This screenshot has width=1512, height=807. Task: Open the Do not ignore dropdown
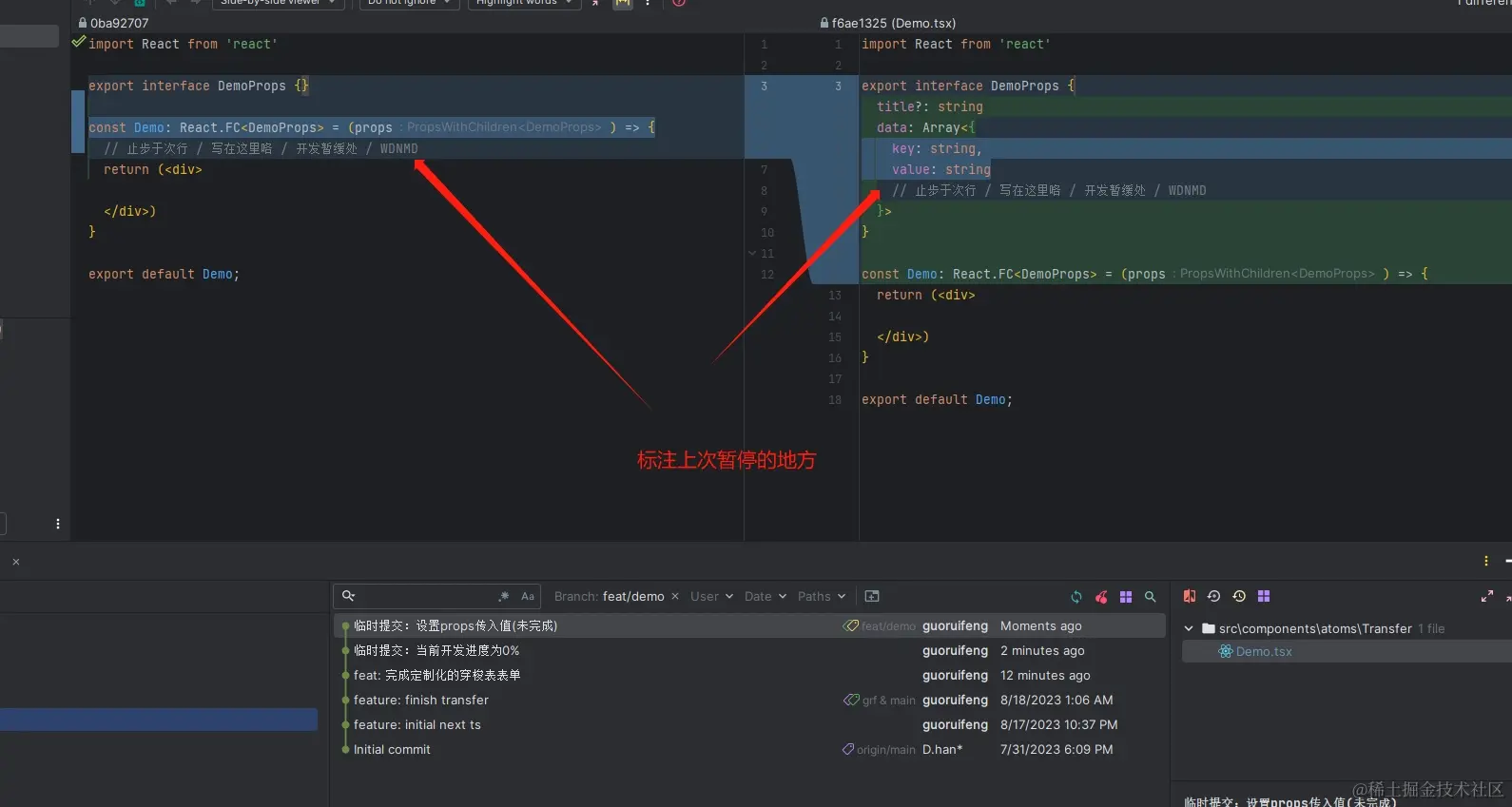tap(410, 3)
